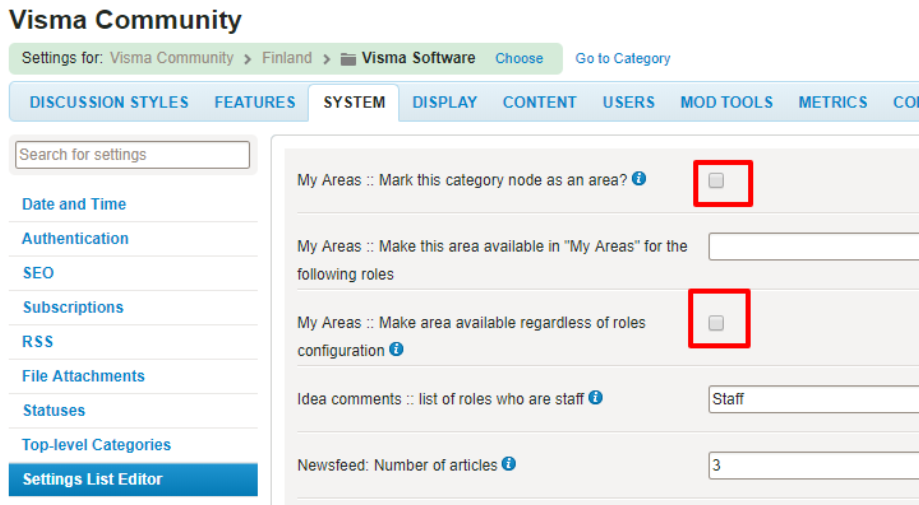Screen dimensions: 919x505
Task: Switch to the Features tab
Action: coord(255,103)
